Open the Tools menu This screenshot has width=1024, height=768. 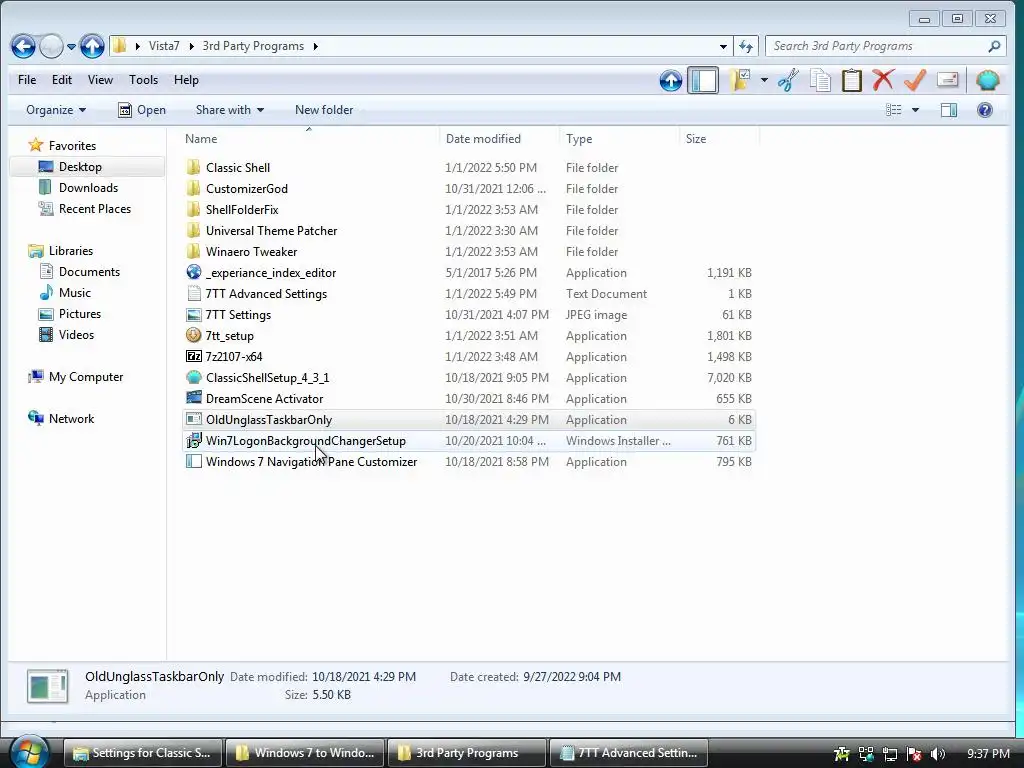[x=144, y=80]
